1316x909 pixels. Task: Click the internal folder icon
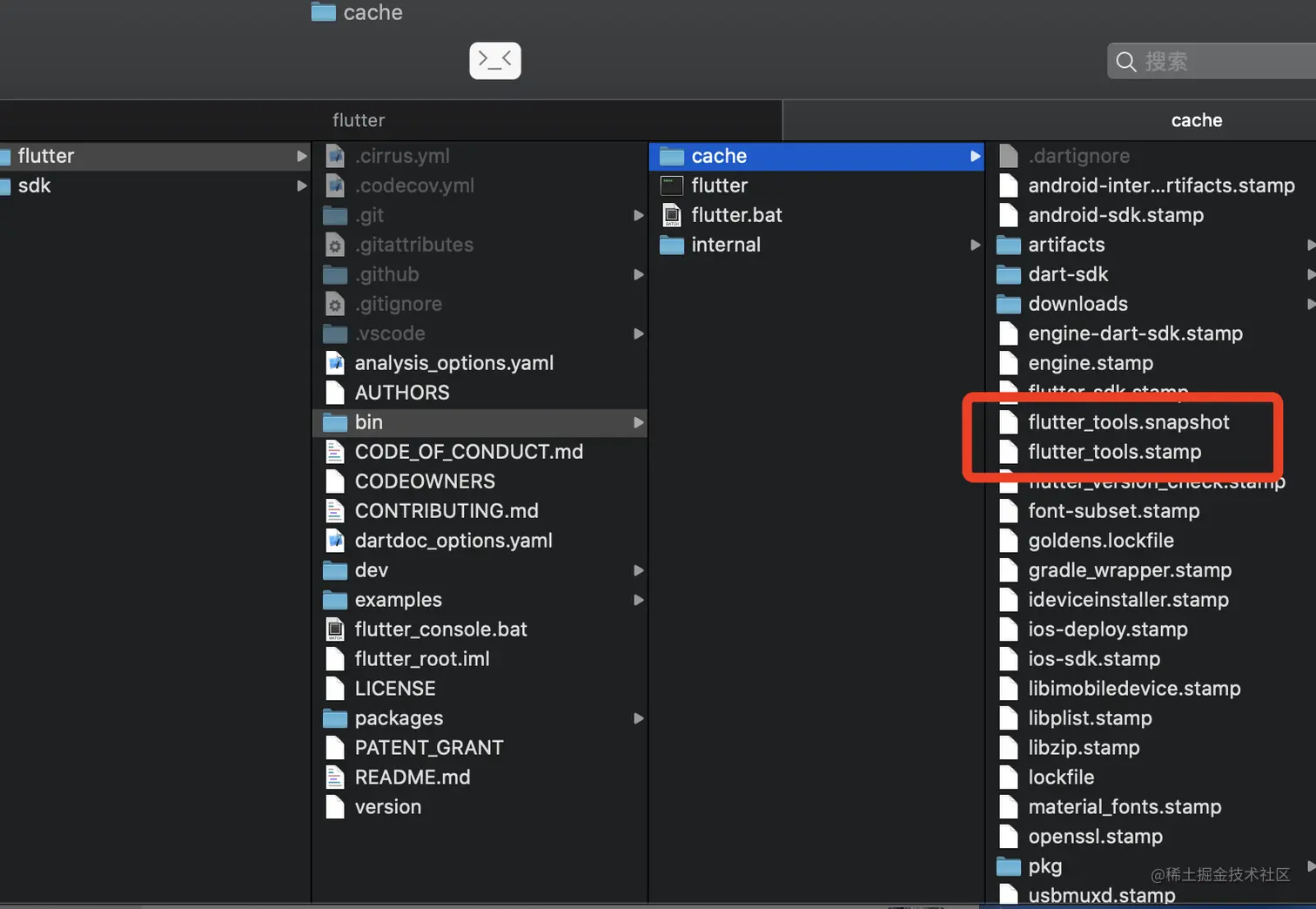click(672, 245)
